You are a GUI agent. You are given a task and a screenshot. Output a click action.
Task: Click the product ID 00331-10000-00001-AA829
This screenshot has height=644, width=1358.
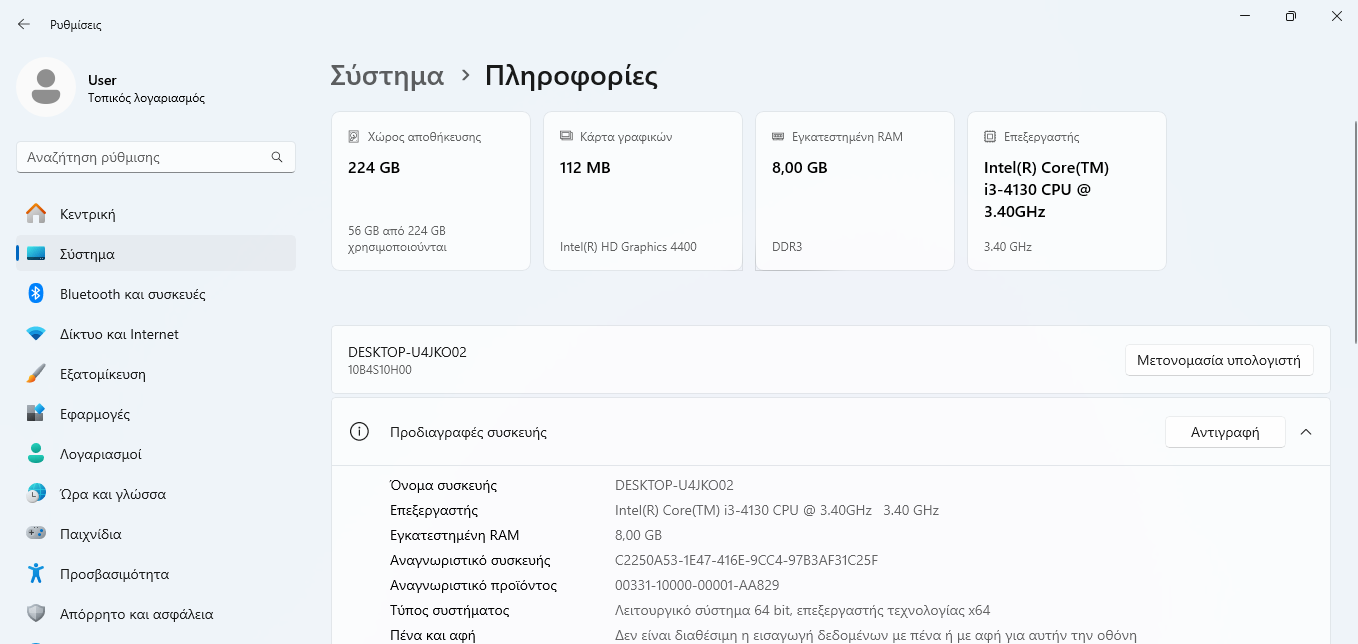point(697,585)
